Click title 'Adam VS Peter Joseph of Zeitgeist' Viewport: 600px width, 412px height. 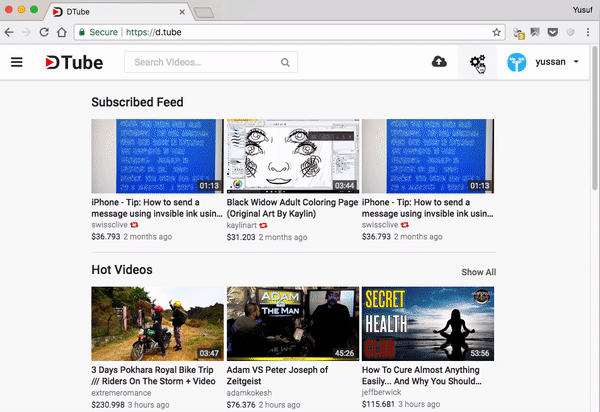pyautogui.click(x=277, y=375)
